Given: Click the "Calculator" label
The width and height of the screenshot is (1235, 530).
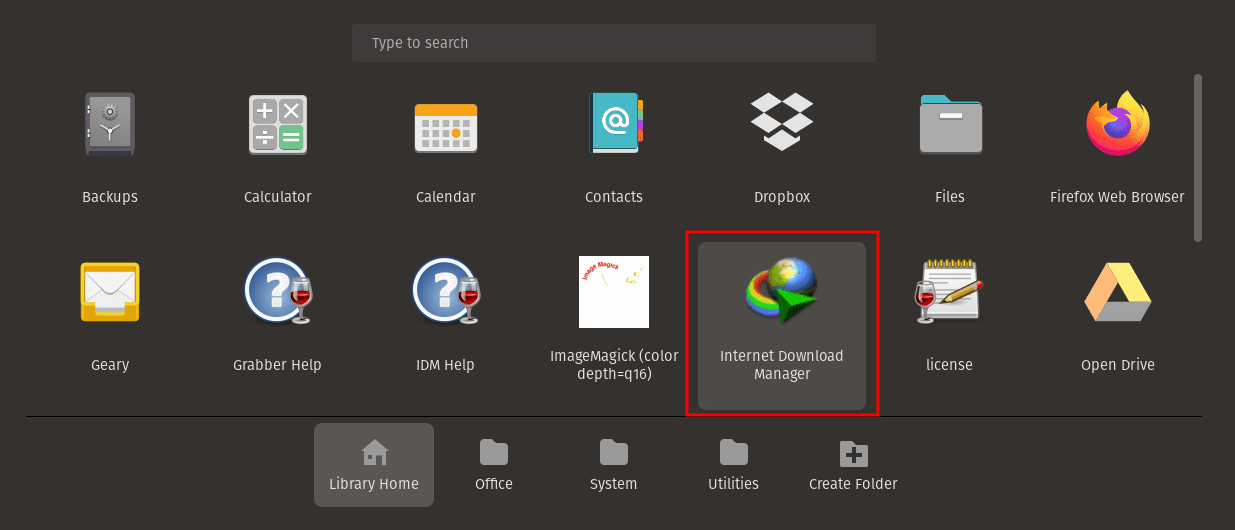Looking at the screenshot, I should point(278,197).
